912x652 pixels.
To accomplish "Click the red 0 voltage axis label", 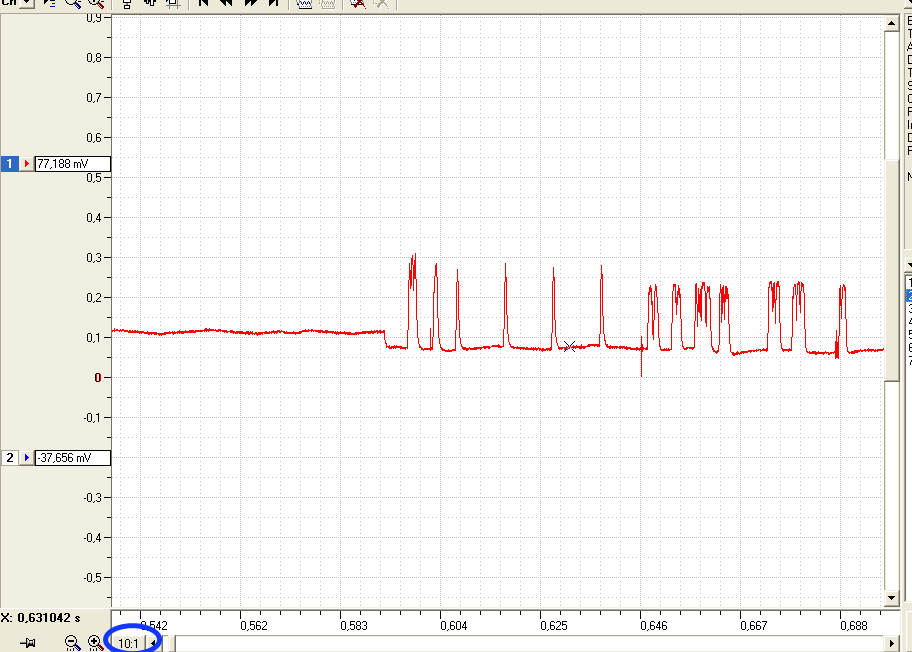I will tap(98, 377).
